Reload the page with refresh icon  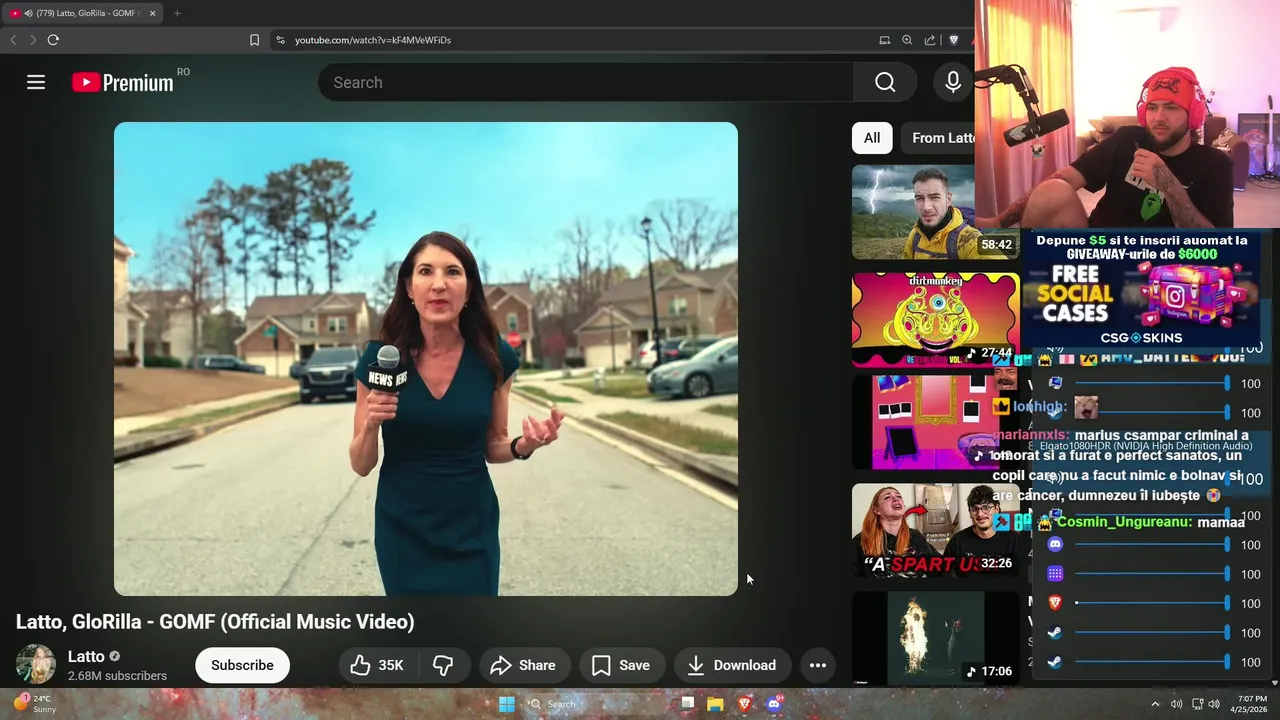(x=53, y=40)
